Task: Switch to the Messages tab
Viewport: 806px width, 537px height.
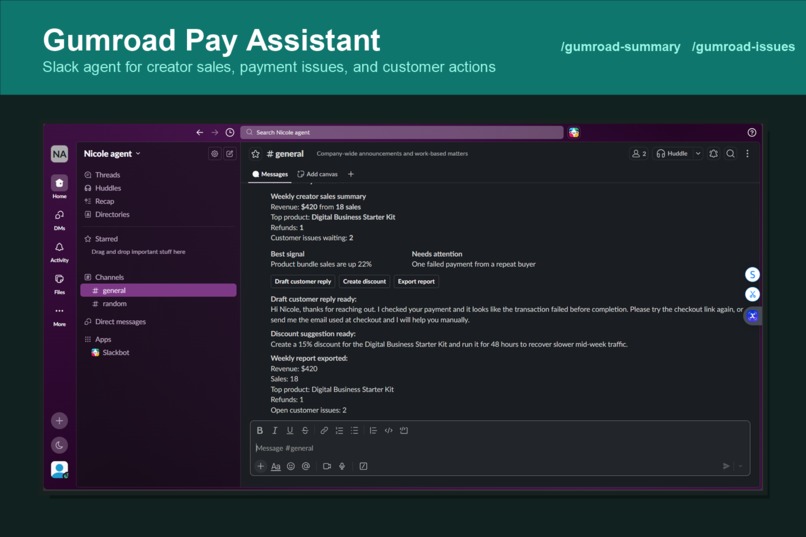Action: click(x=270, y=174)
